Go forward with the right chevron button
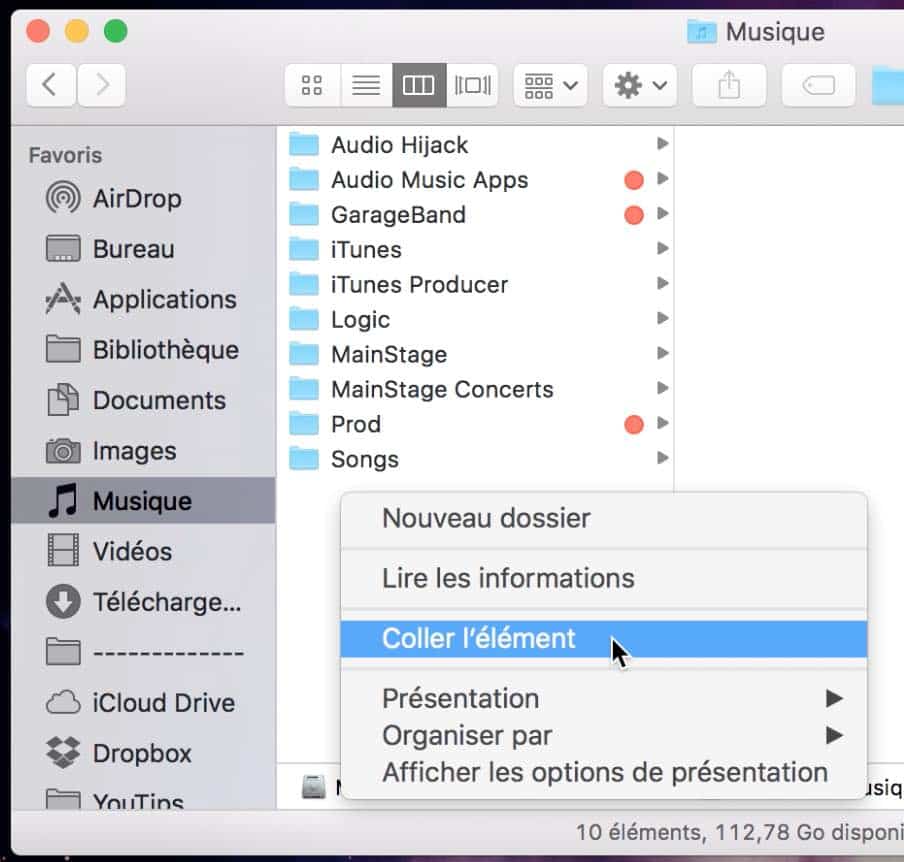The height and width of the screenshot is (862, 904). pyautogui.click(x=101, y=85)
